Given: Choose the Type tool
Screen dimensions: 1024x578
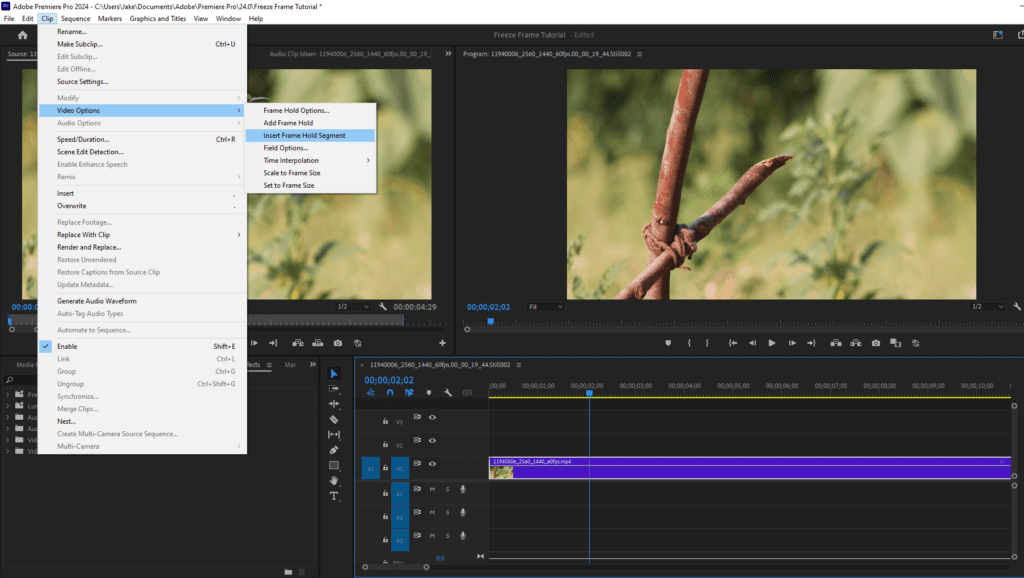Looking at the screenshot, I should 334,496.
